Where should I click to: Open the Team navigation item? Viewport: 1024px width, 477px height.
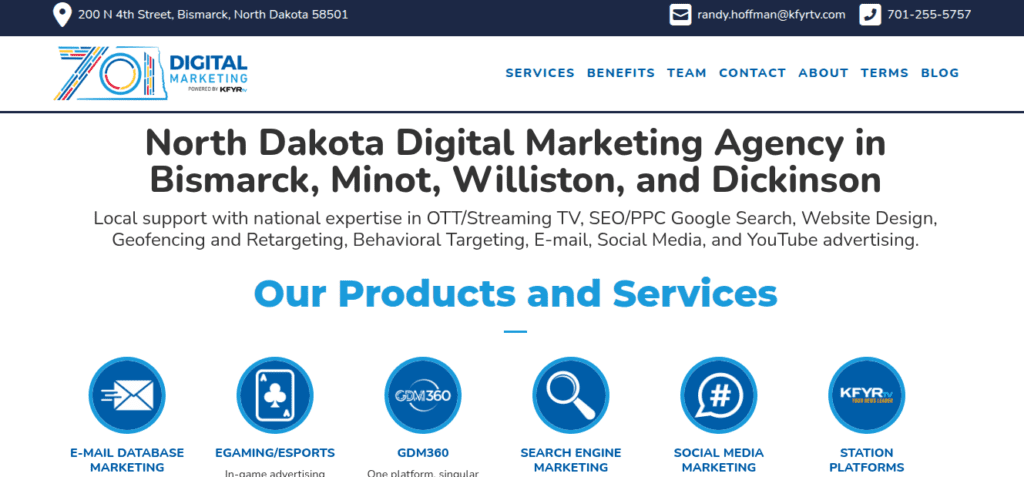tap(687, 73)
